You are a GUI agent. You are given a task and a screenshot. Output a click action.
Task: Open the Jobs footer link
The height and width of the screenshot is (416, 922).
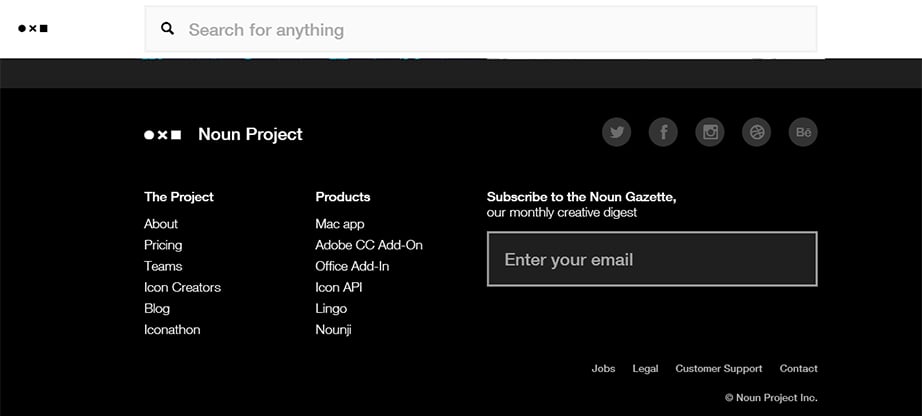(603, 368)
